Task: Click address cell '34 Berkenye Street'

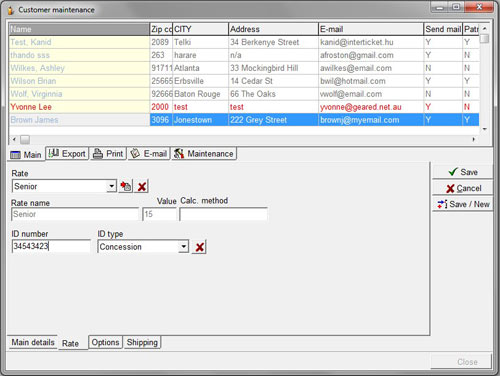Action: (273, 42)
